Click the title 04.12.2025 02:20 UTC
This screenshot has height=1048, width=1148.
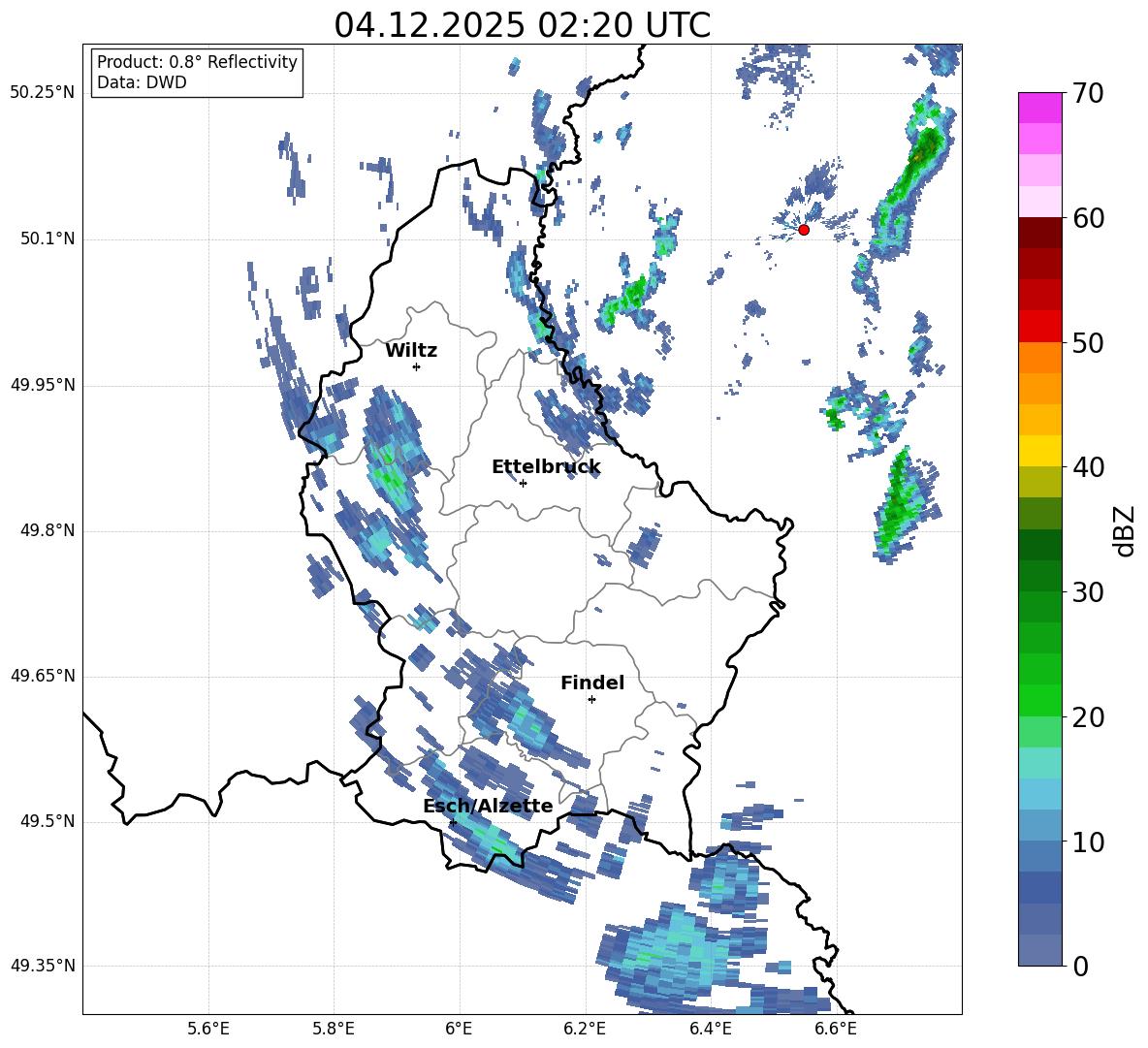(522, 25)
